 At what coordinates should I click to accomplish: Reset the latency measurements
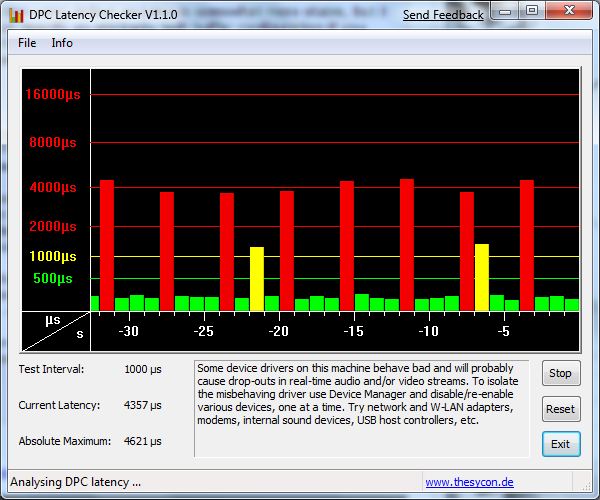click(x=561, y=409)
